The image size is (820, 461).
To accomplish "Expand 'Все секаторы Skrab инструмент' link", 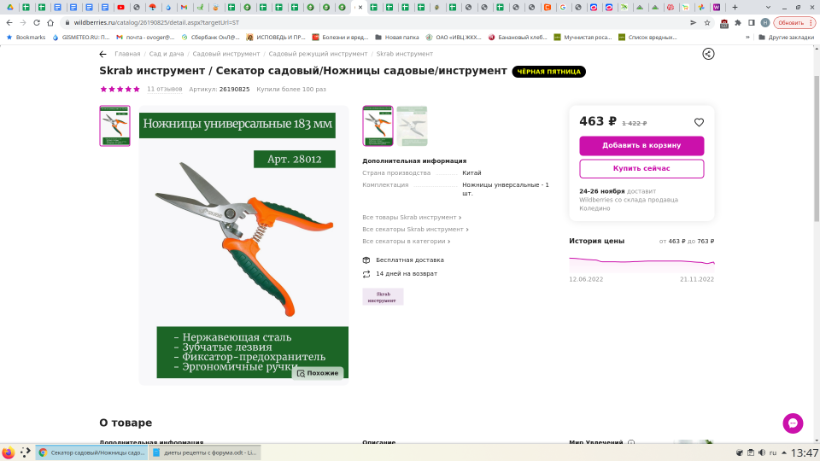I will (414, 229).
